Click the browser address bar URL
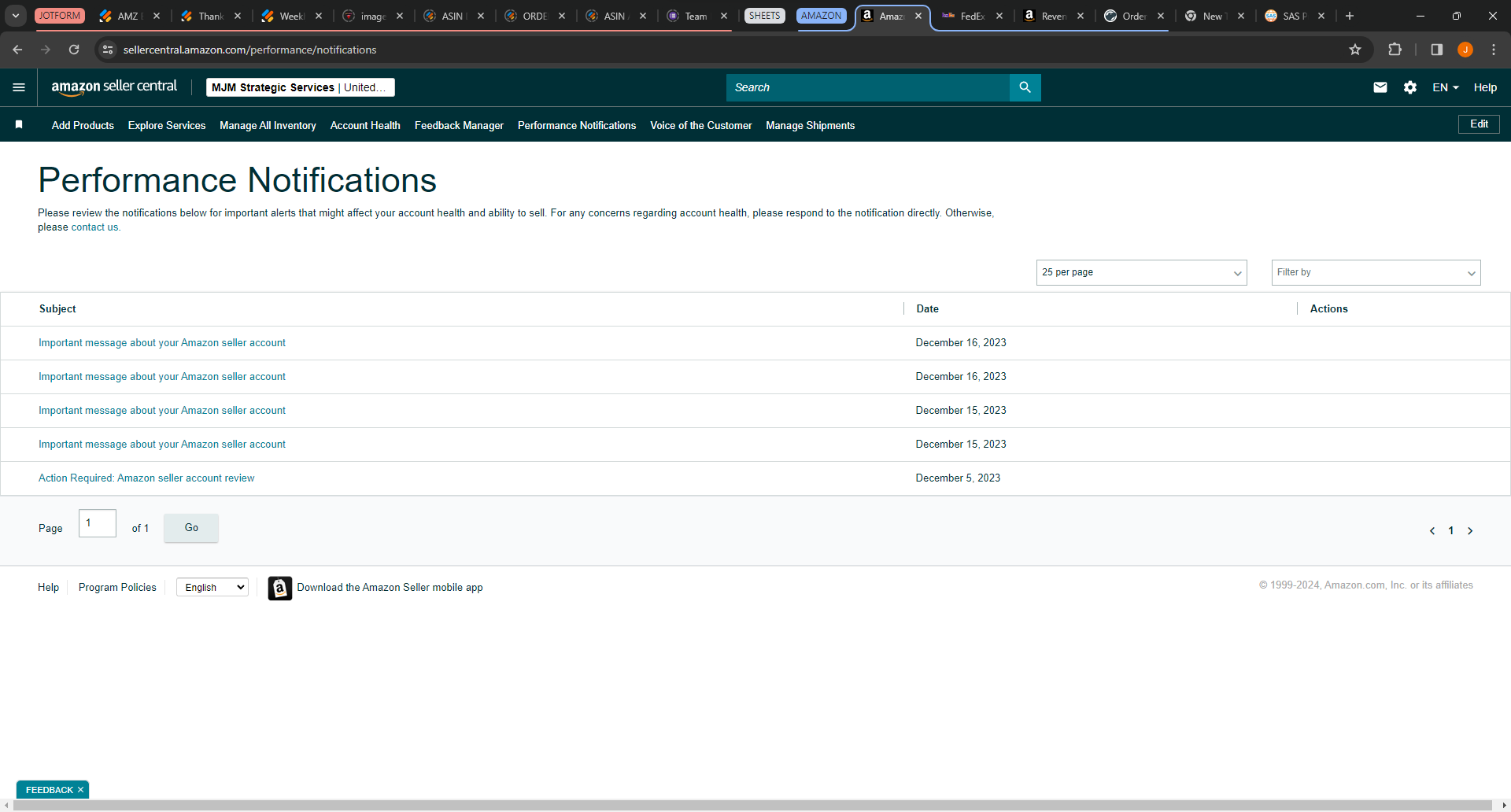 pyautogui.click(x=249, y=50)
